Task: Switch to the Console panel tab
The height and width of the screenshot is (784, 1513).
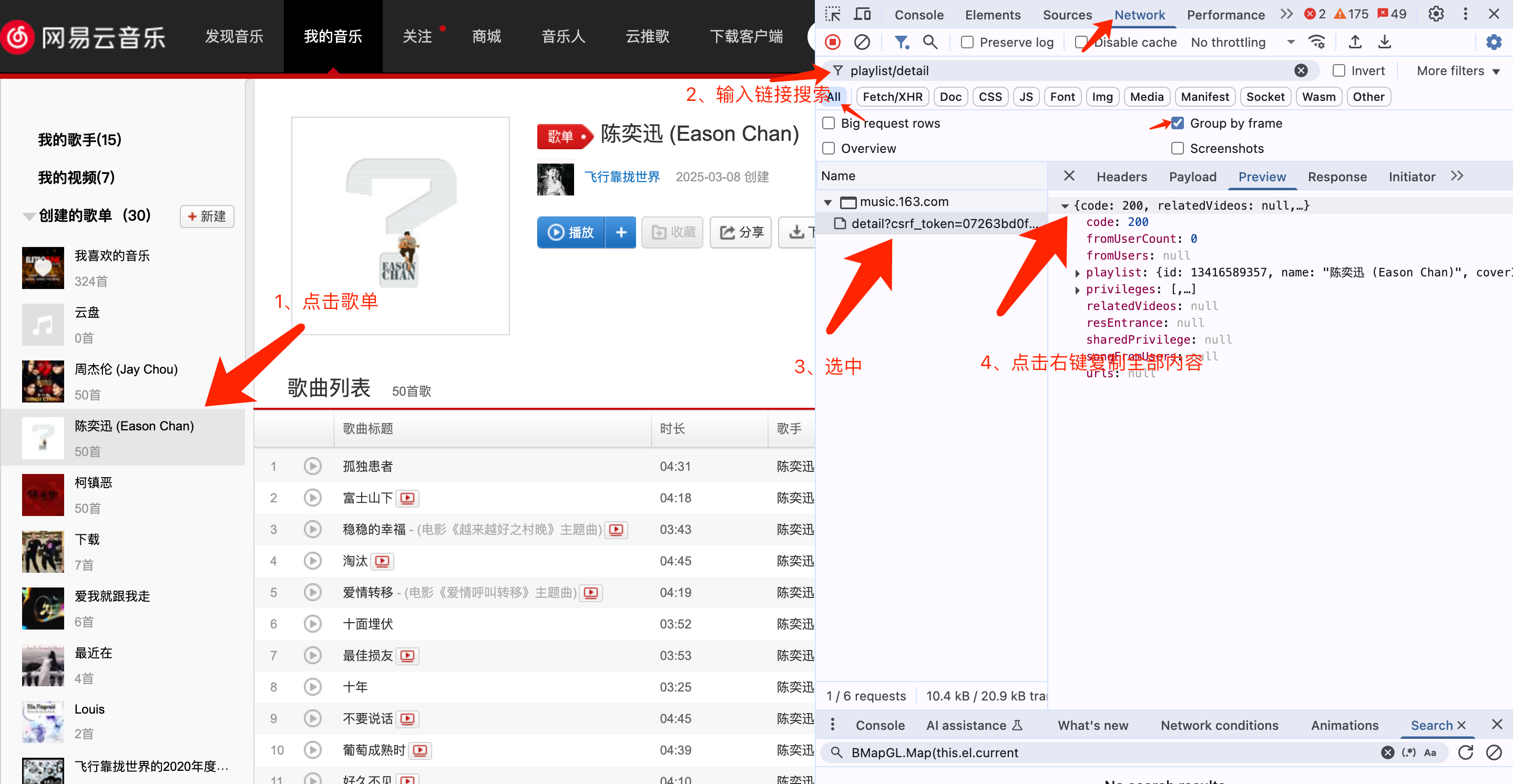Action: [918, 15]
